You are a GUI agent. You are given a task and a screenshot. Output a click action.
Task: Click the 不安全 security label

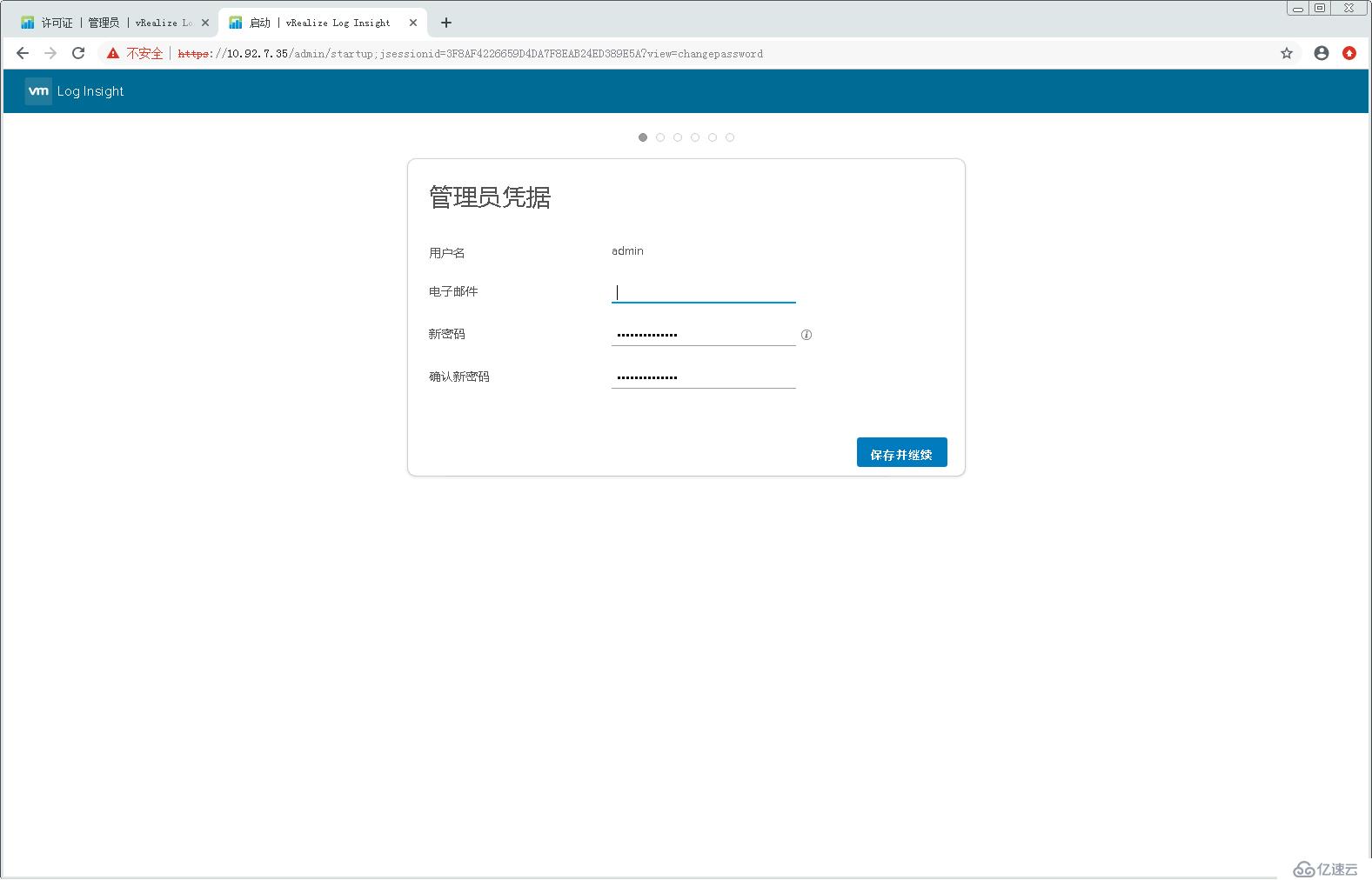coord(144,53)
